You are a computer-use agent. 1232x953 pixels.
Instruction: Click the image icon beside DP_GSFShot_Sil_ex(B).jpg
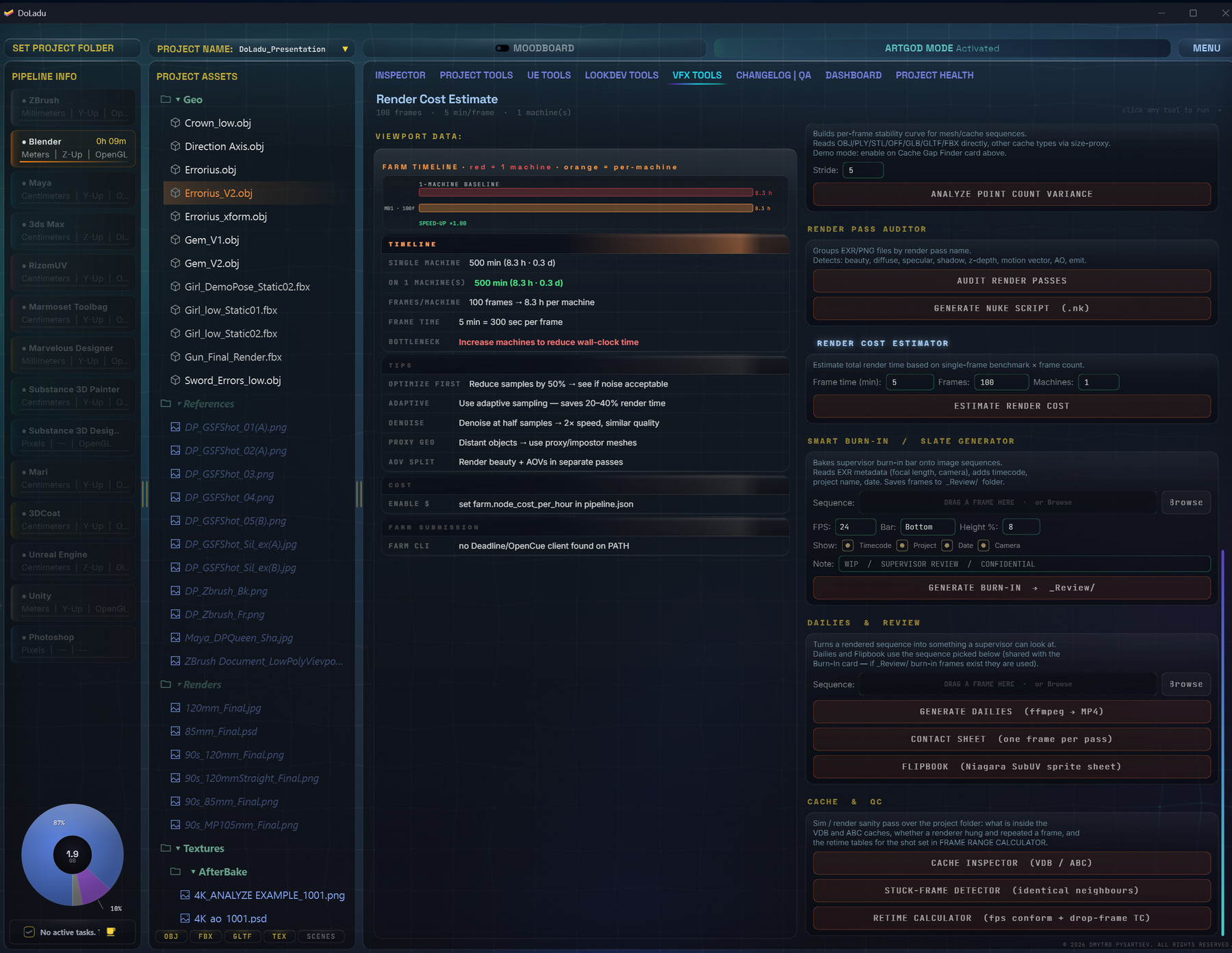[x=175, y=568]
